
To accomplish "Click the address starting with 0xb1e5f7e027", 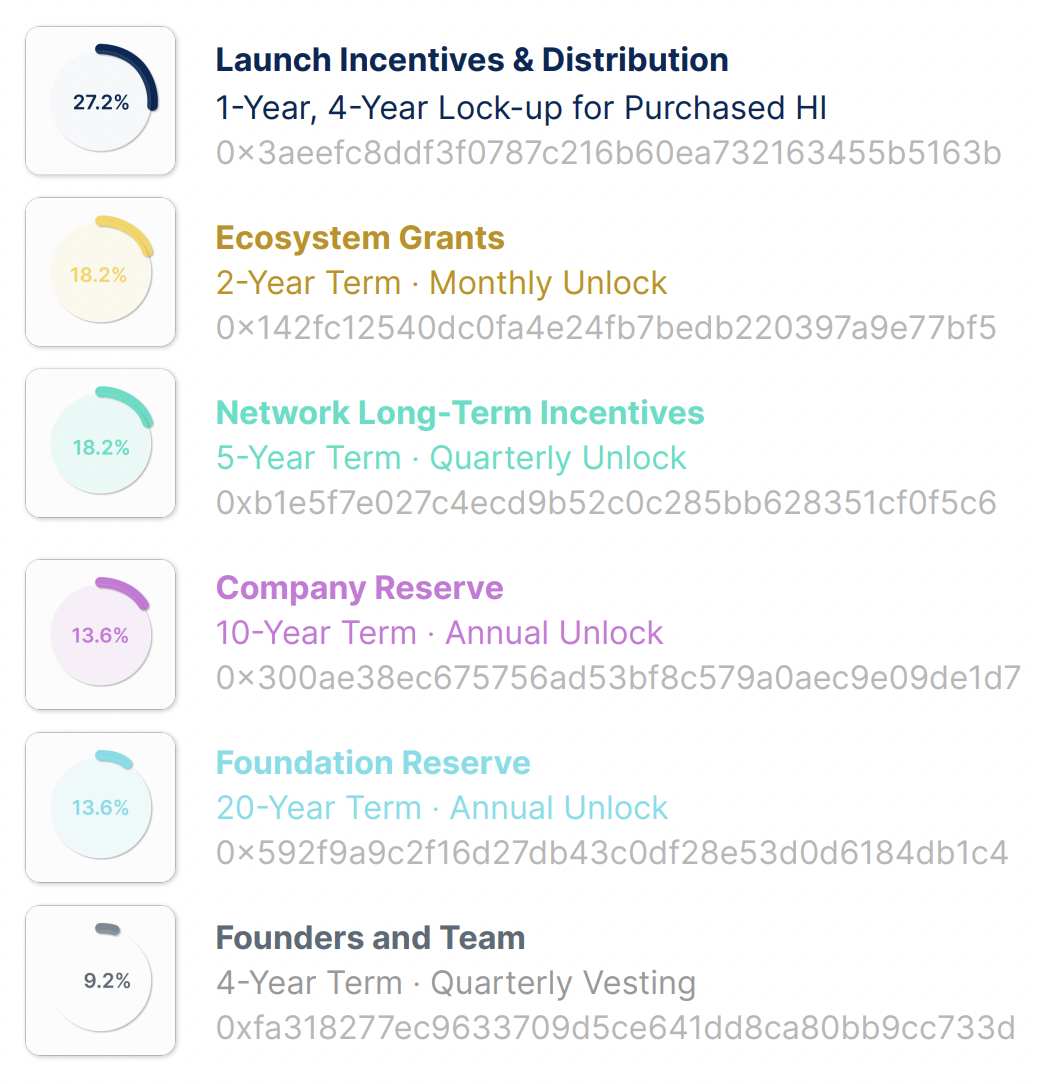I will pyautogui.click(x=606, y=503).
